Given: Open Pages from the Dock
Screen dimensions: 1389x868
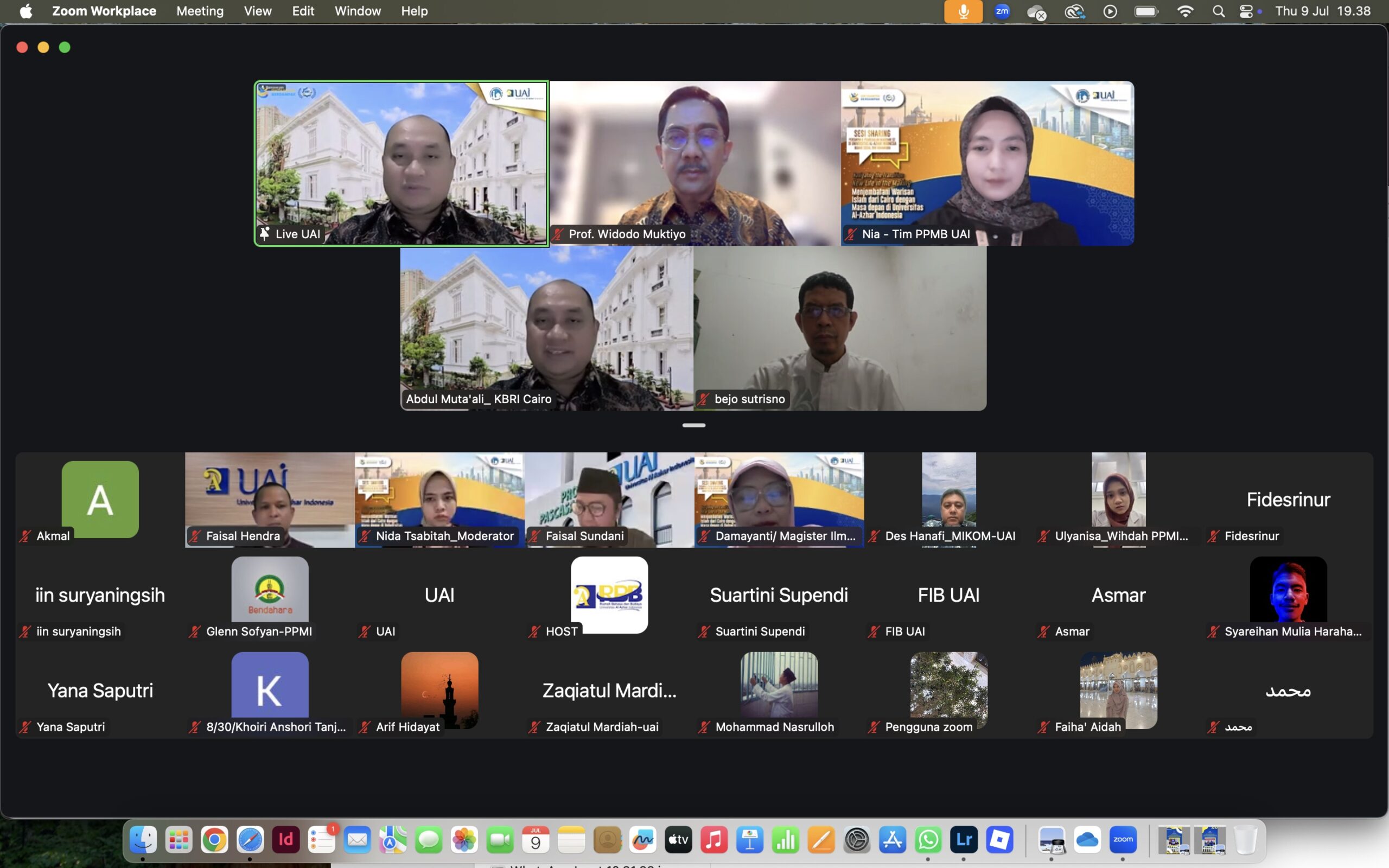Looking at the screenshot, I should coord(821,840).
